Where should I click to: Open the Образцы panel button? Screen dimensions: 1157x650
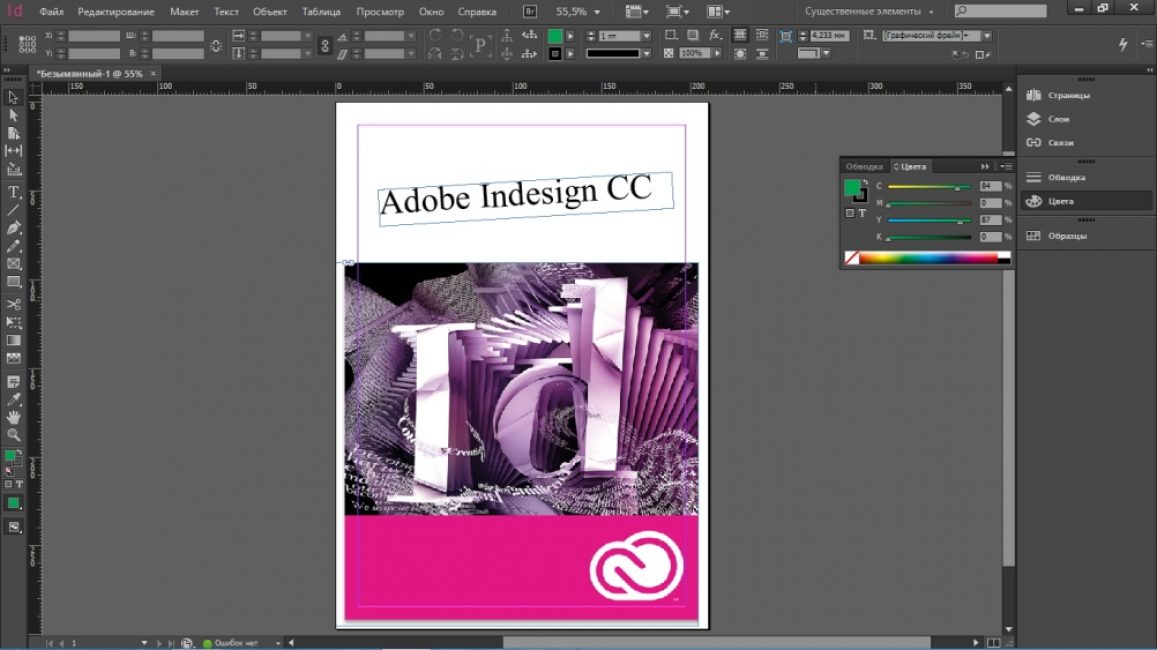click(1066, 236)
